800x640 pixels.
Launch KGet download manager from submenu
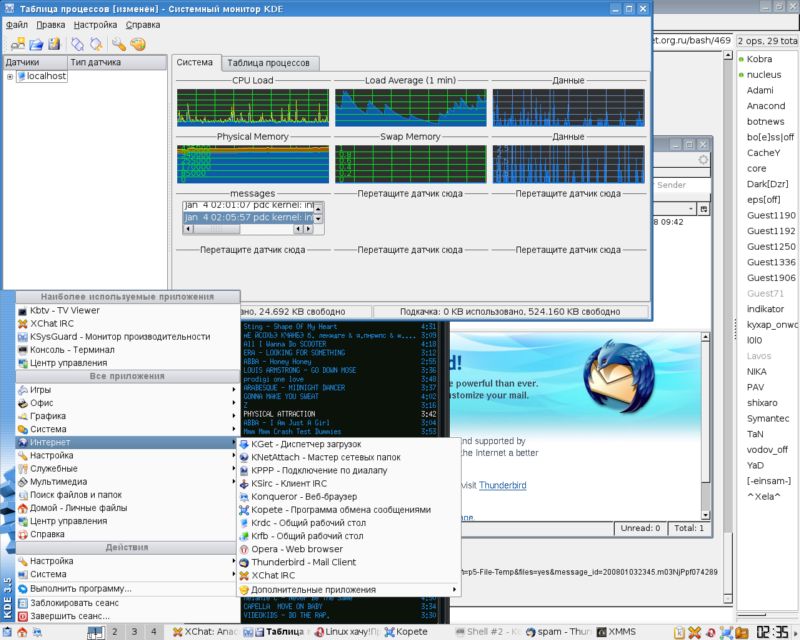pyautogui.click(x=306, y=443)
